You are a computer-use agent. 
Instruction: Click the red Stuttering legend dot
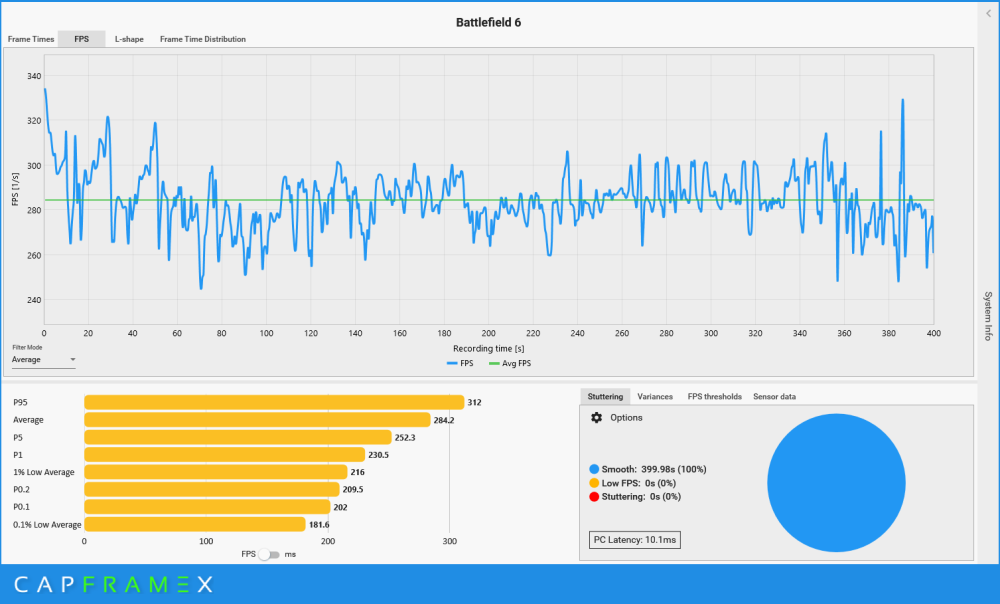tap(595, 496)
